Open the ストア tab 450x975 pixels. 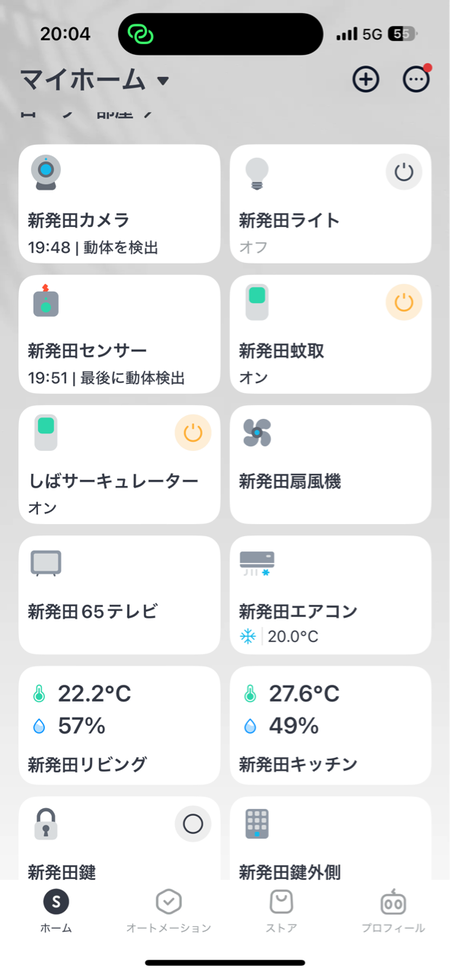(281, 911)
